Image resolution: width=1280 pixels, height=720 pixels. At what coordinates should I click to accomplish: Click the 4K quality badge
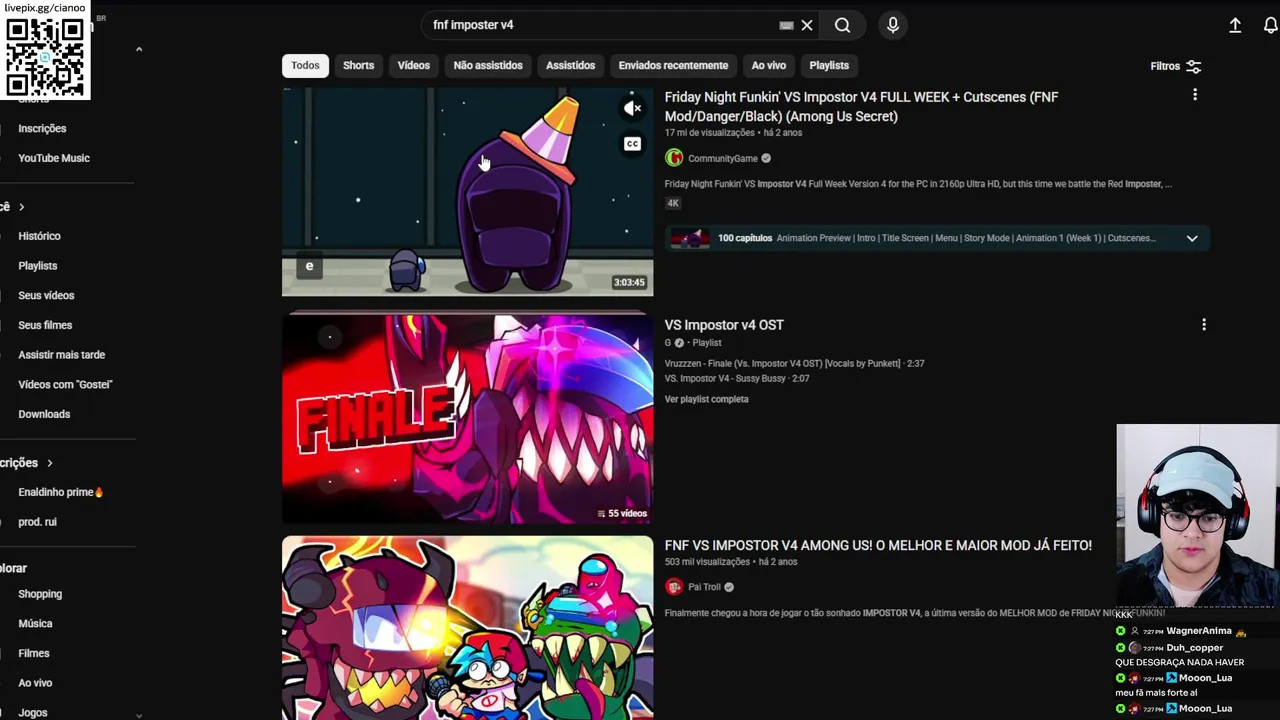[x=673, y=203]
